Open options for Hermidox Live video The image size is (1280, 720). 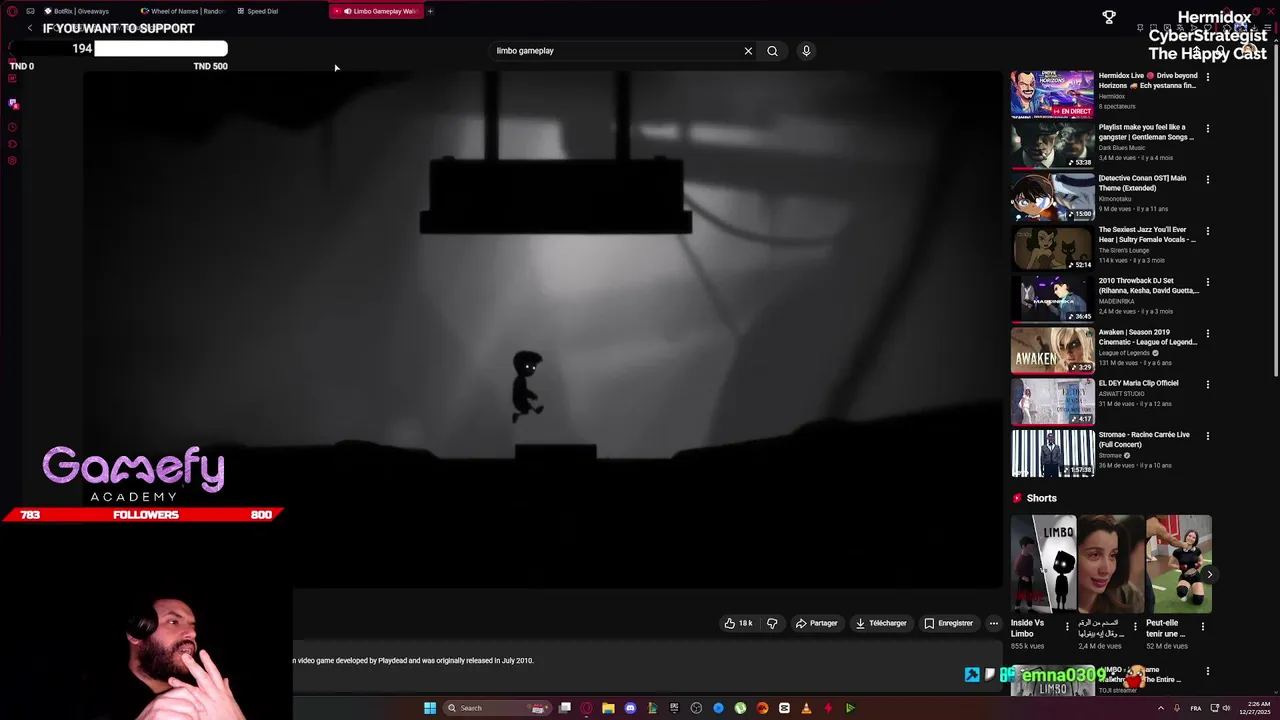coord(1207,77)
